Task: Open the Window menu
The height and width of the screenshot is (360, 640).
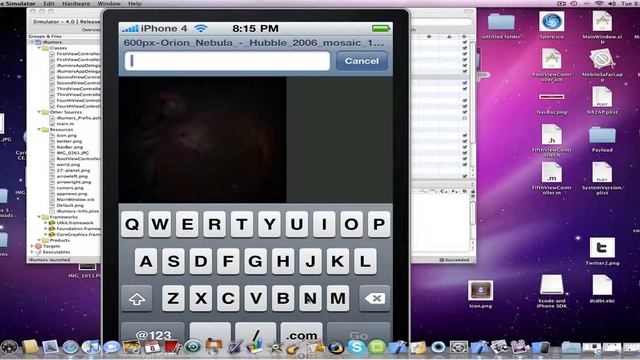Action: pos(109,3)
